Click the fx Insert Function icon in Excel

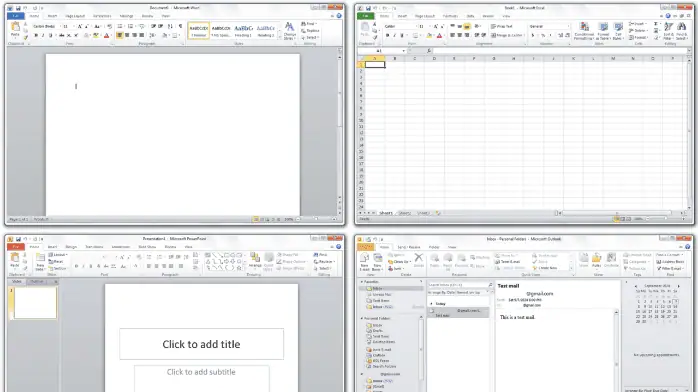pos(429,51)
